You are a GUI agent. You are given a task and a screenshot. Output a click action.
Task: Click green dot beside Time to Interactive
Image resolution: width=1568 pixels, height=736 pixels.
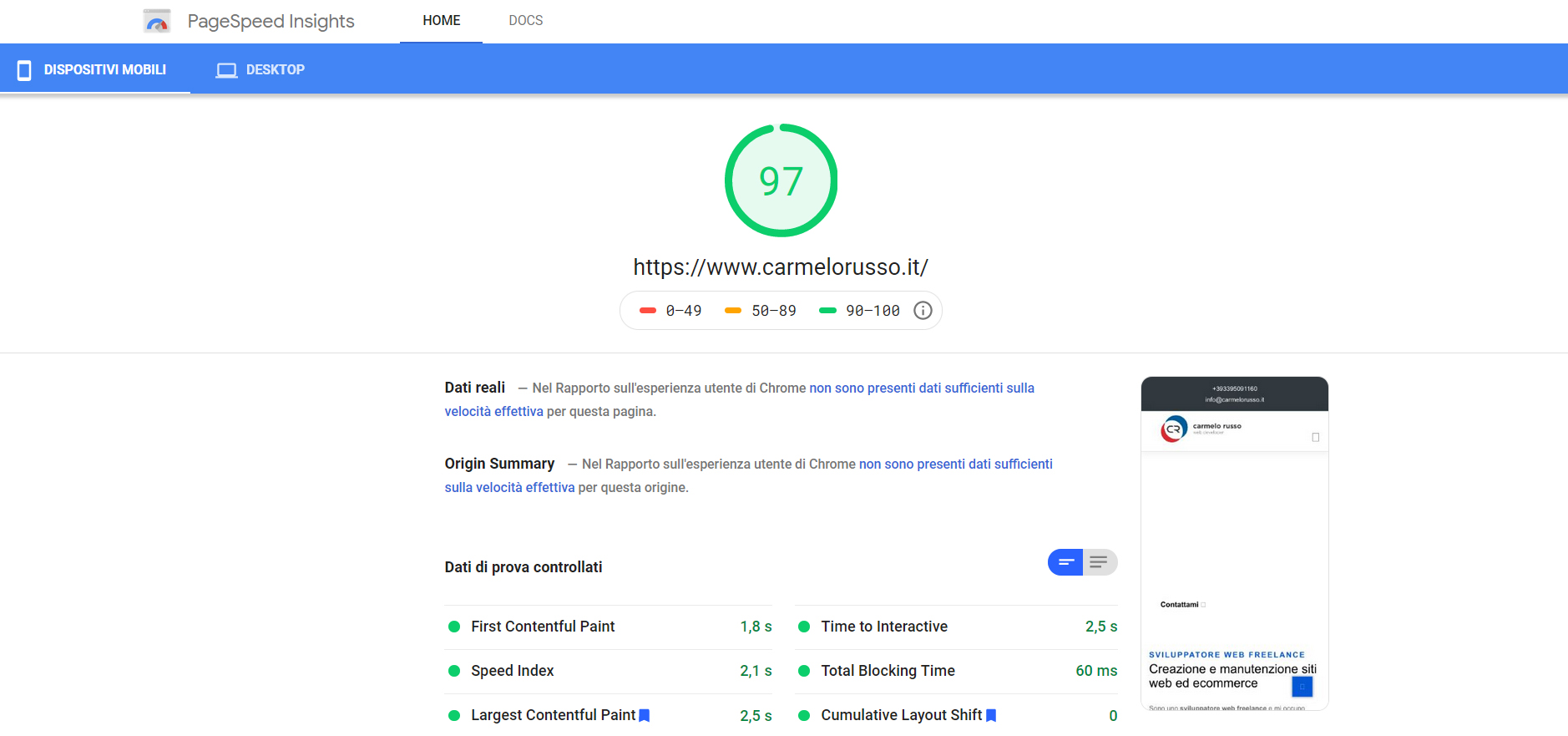[x=804, y=627]
